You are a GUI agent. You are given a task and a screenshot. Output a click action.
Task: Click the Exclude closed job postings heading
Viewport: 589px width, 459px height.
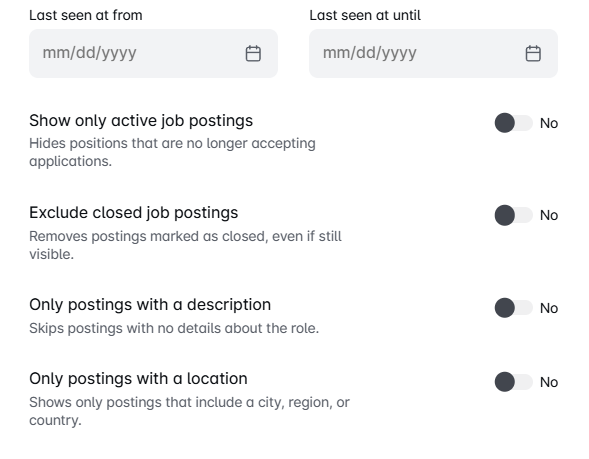(134, 213)
